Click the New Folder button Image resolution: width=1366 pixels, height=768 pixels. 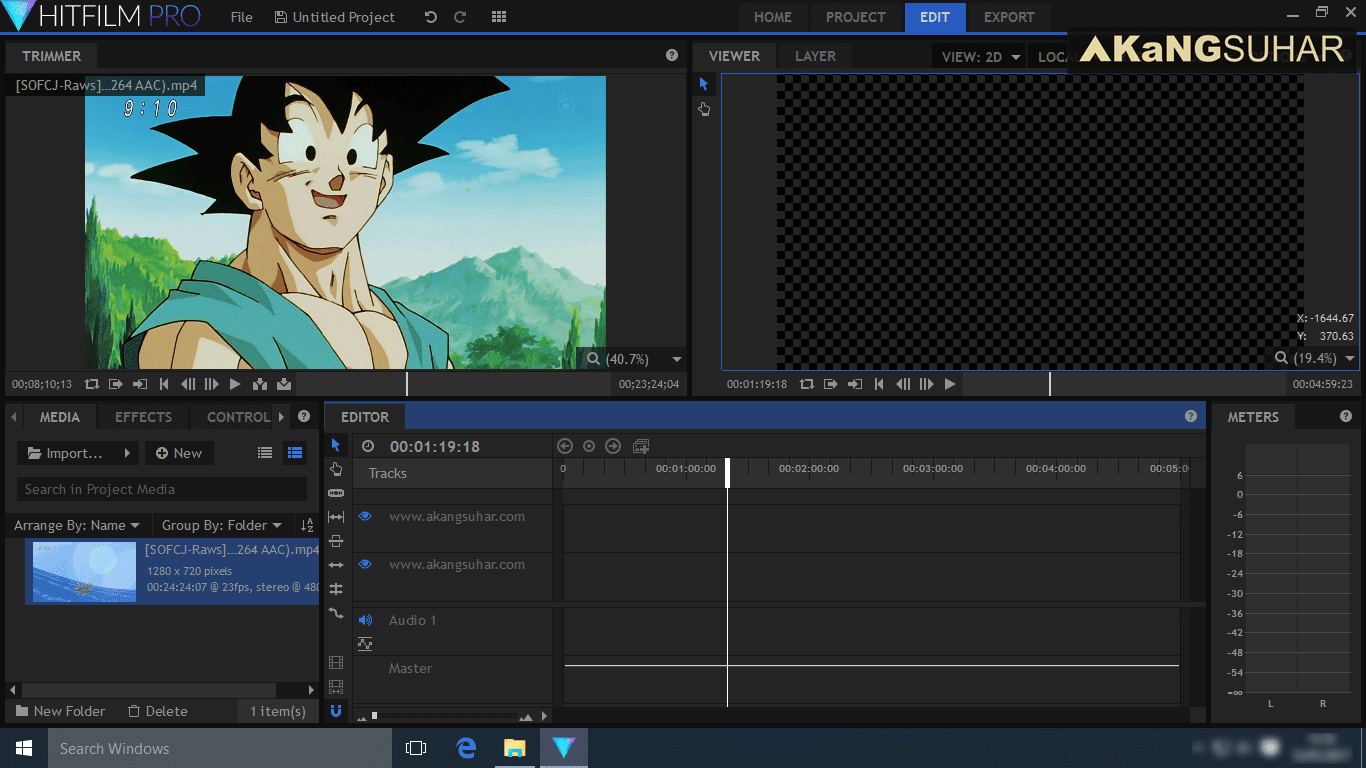[x=60, y=711]
